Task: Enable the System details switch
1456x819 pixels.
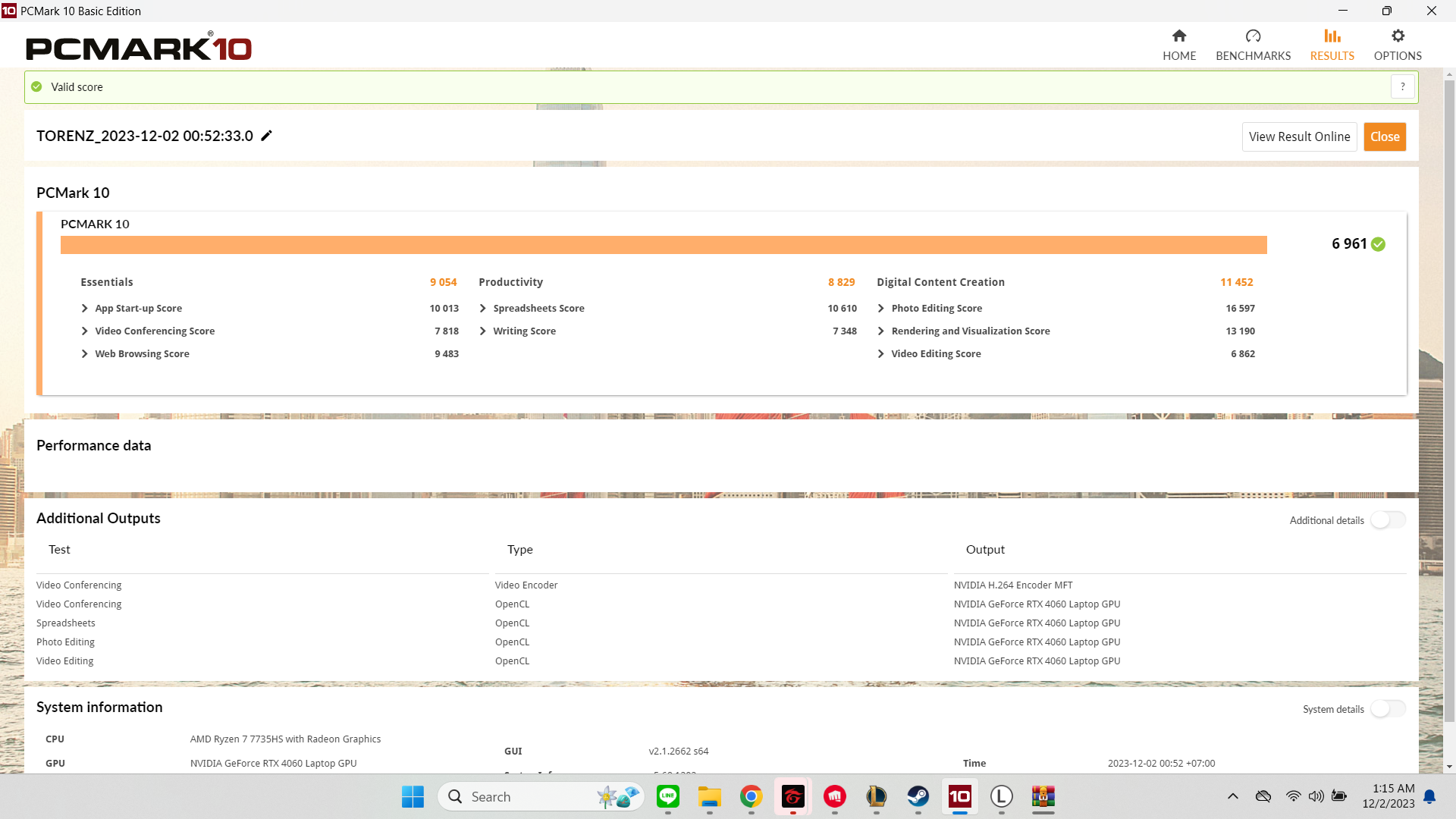Action: tap(1388, 709)
